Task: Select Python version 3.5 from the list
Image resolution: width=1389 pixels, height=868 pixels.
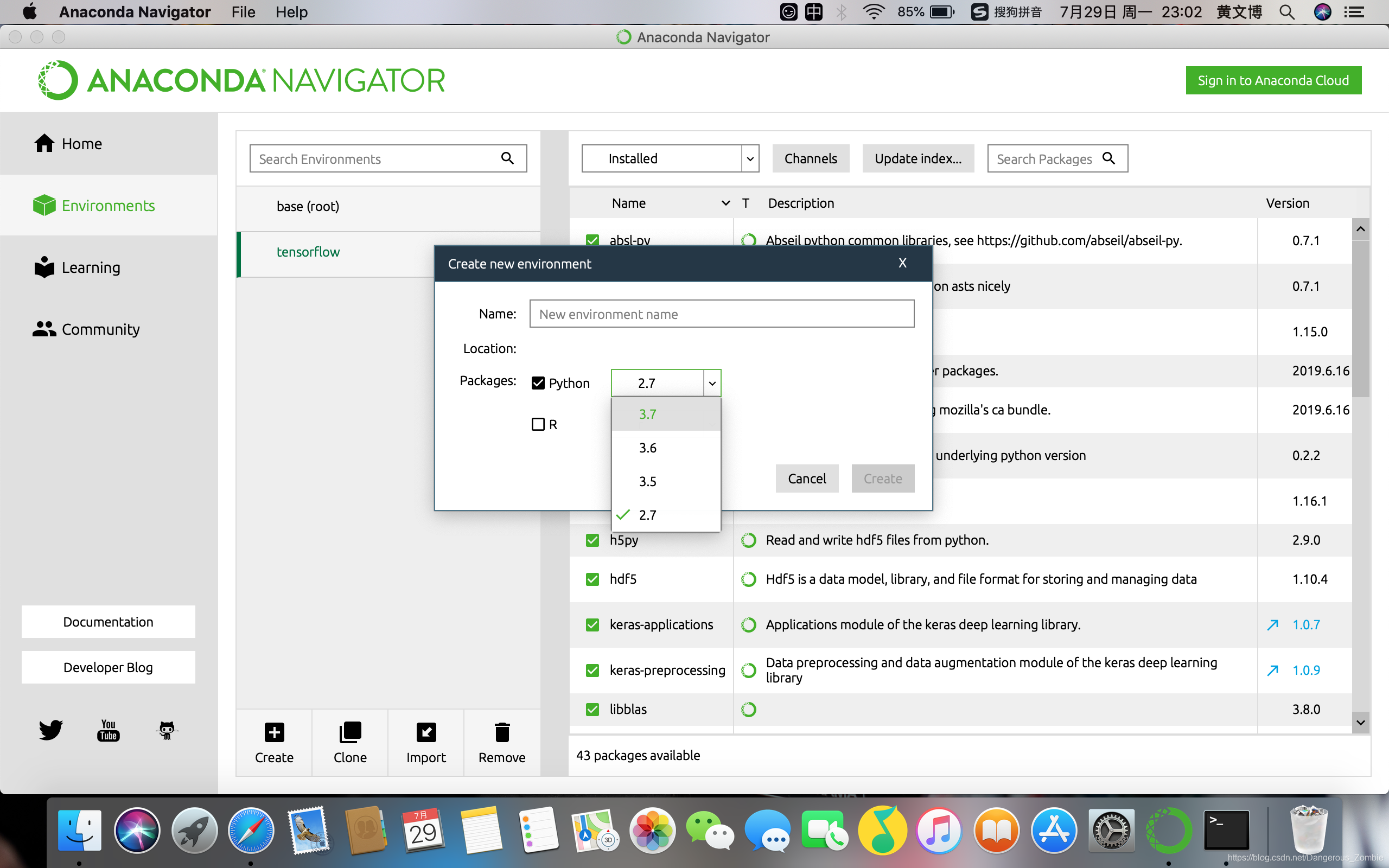Action: point(666,481)
